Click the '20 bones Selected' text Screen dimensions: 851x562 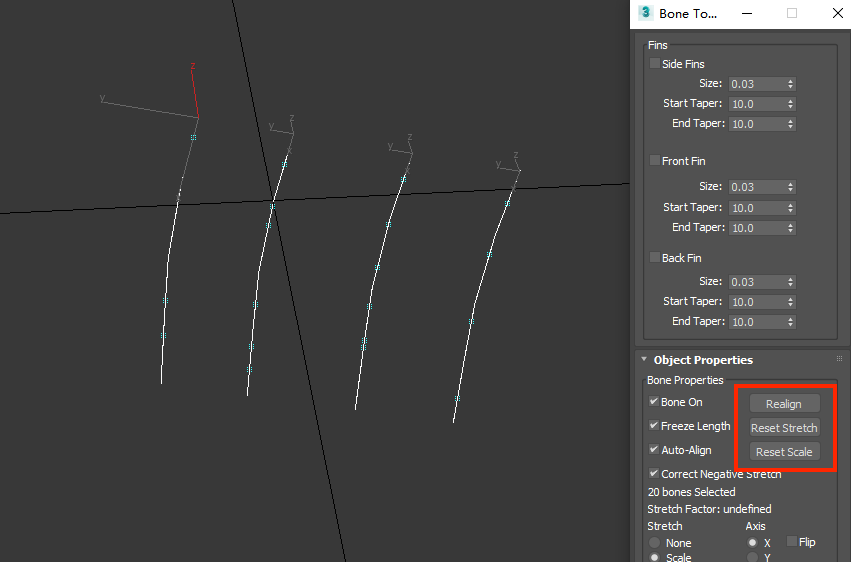click(691, 492)
